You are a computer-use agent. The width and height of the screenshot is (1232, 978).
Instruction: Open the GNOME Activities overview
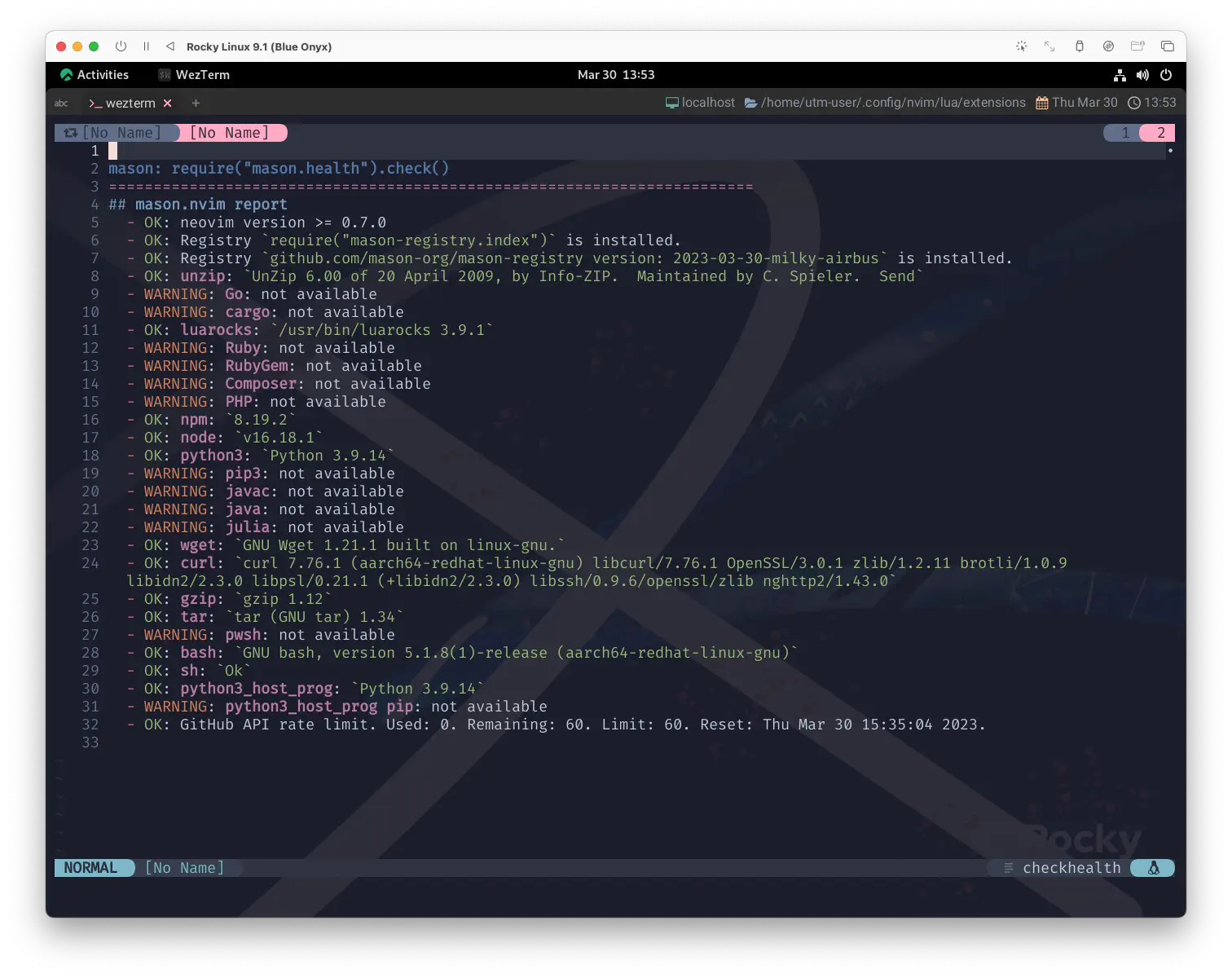95,75
